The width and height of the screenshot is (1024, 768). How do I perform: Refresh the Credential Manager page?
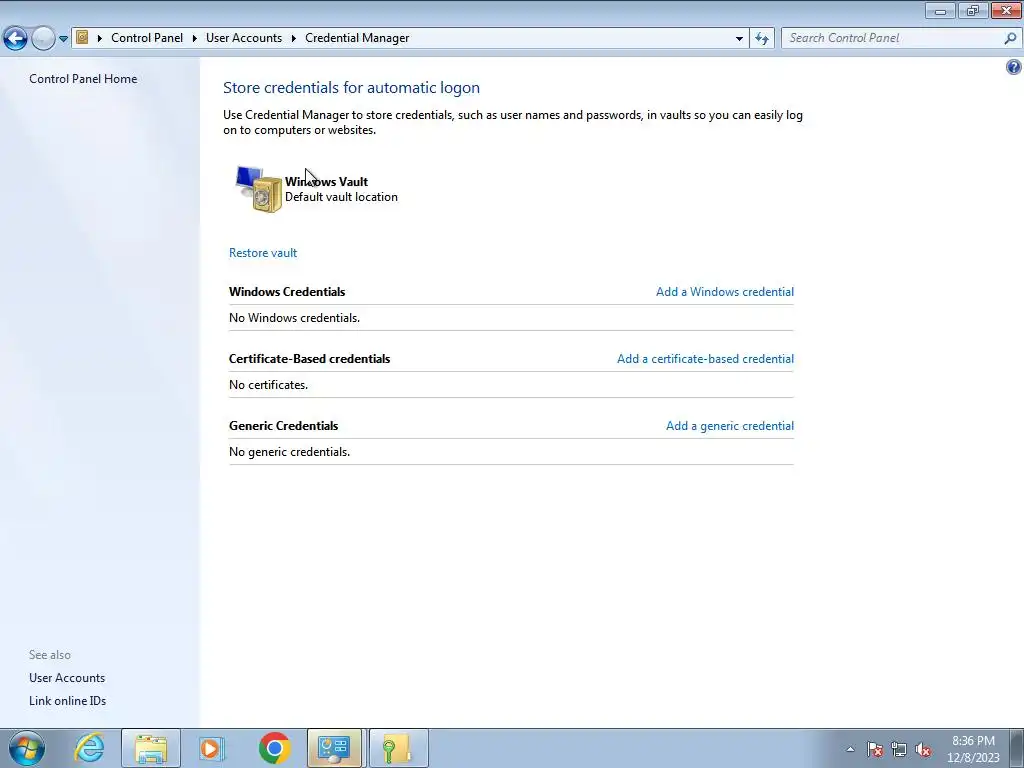tap(761, 39)
